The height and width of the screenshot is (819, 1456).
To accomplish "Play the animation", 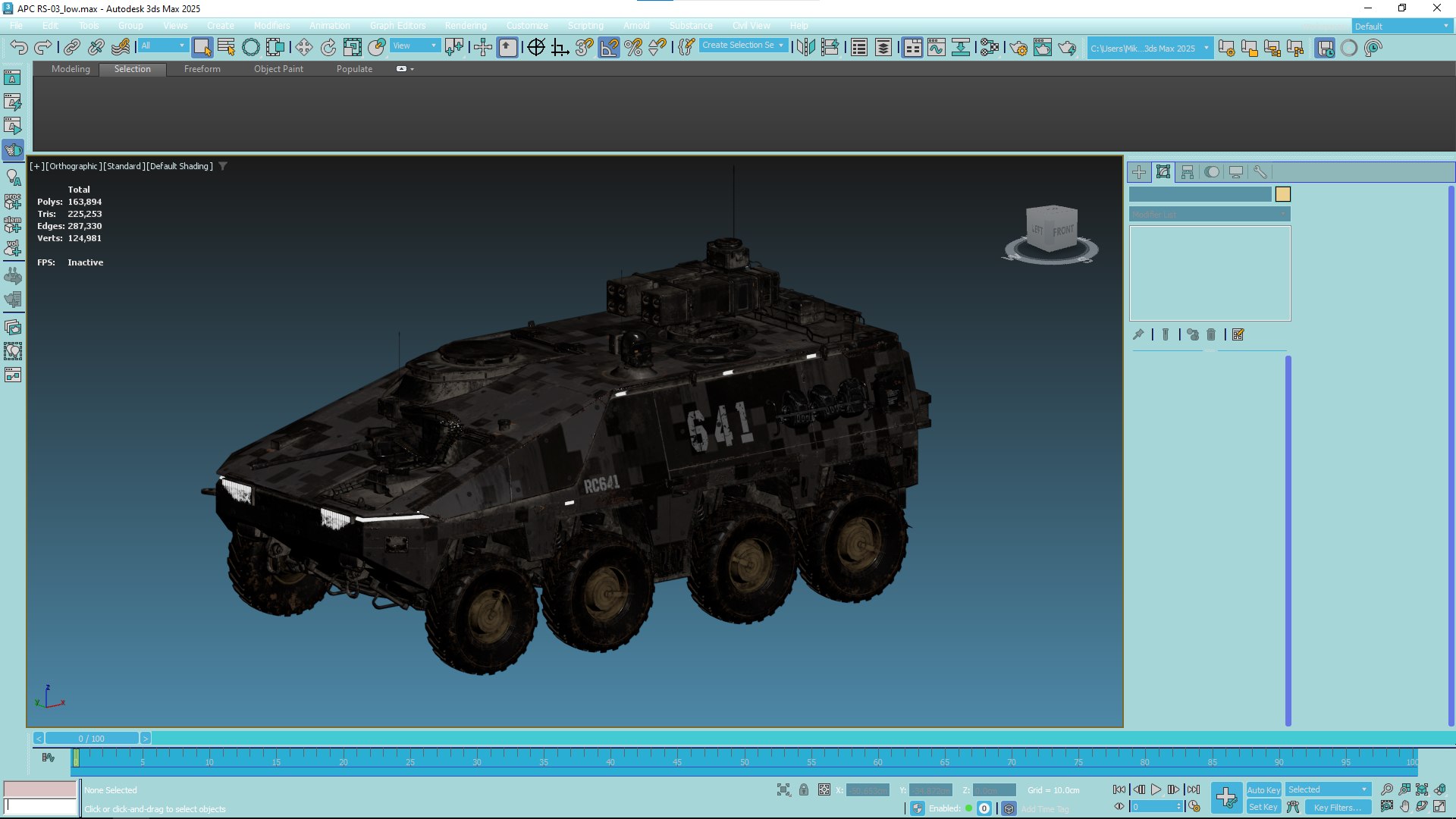I will [x=1156, y=789].
